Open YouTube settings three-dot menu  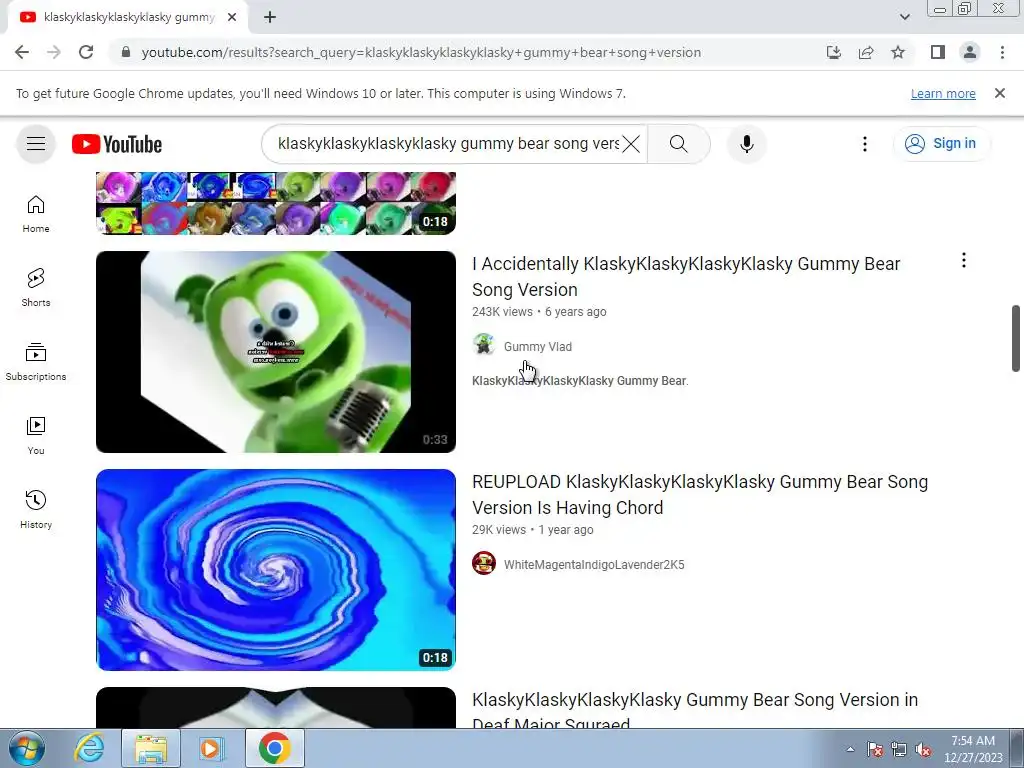coord(865,144)
